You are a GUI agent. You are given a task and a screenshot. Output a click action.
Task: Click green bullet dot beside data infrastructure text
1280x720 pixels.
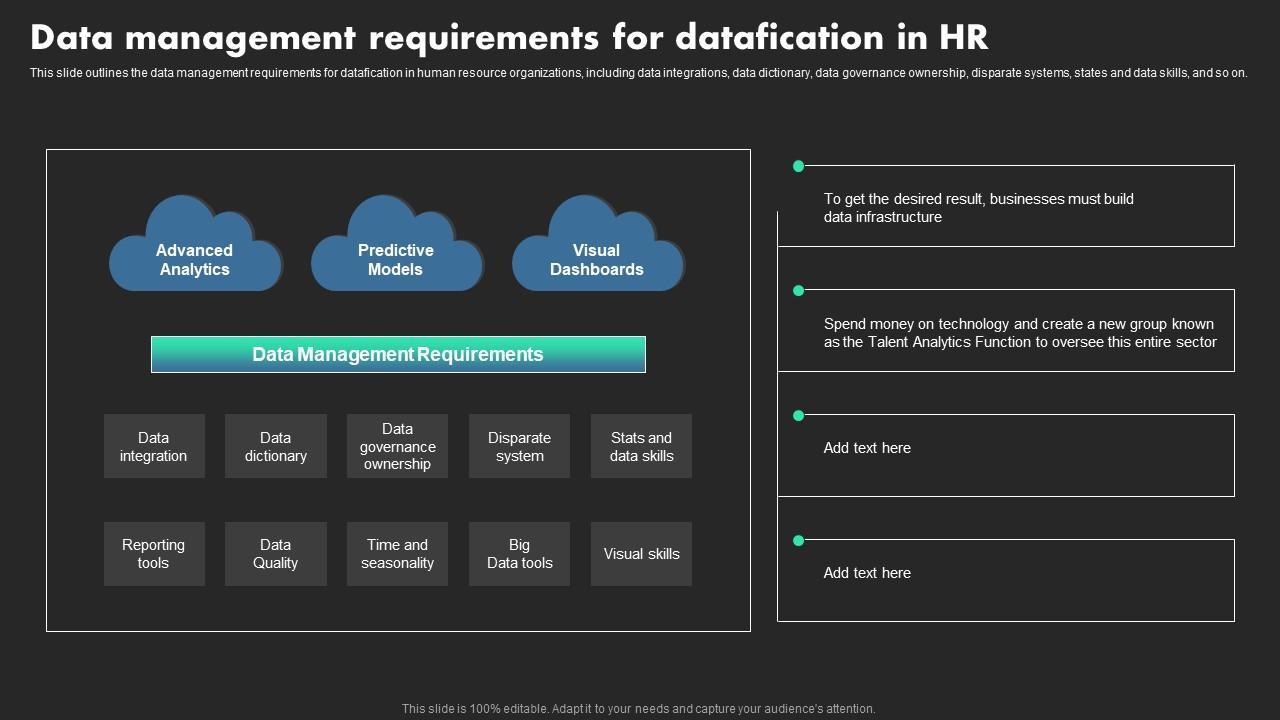798,166
